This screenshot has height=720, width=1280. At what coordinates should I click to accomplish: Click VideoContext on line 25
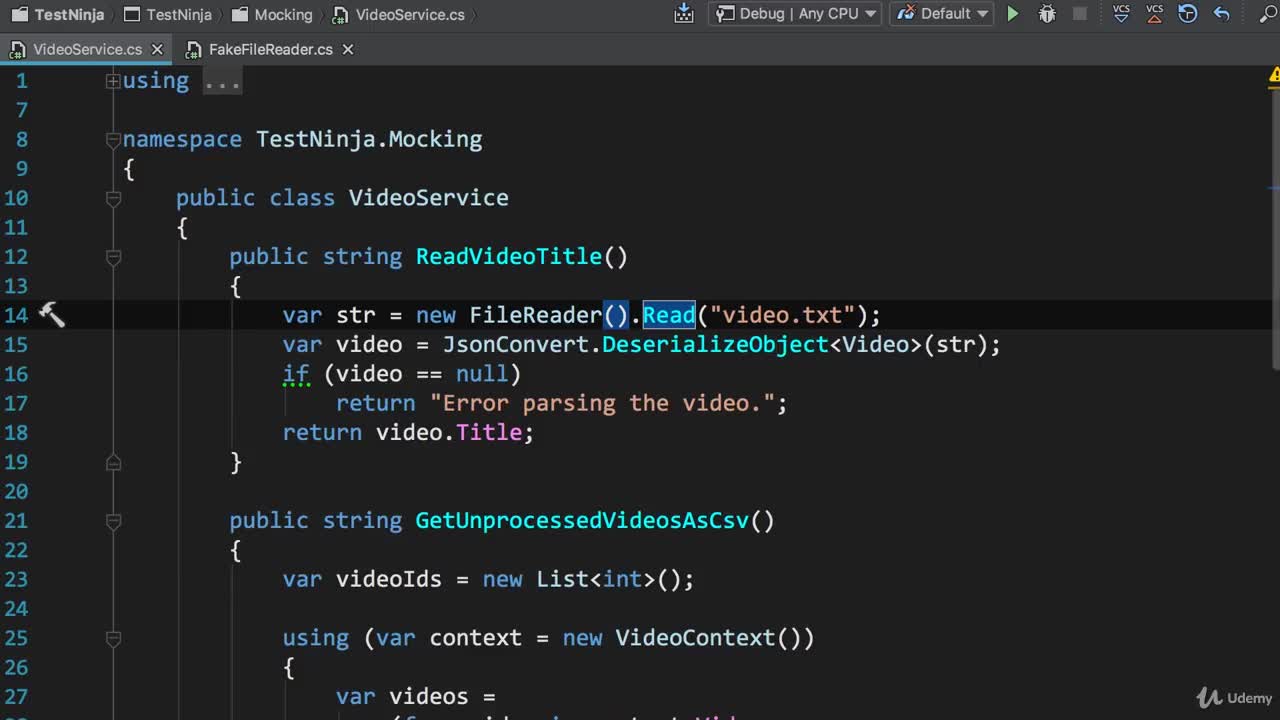(695, 638)
